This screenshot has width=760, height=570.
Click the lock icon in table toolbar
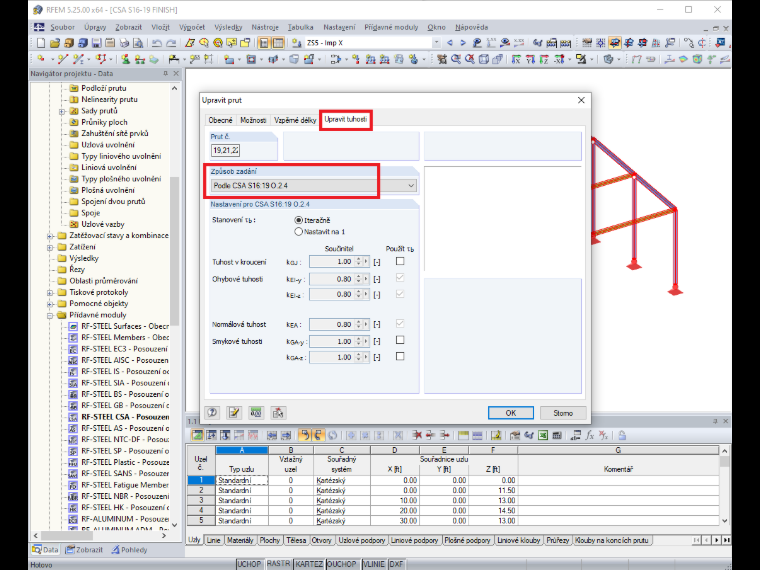click(x=622, y=435)
